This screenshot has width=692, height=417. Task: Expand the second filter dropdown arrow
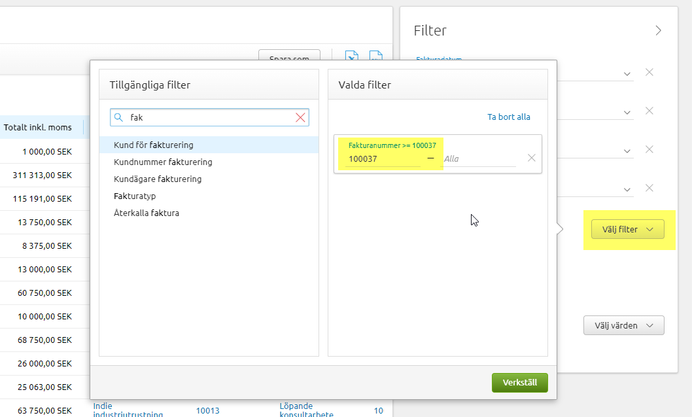[x=627, y=111]
